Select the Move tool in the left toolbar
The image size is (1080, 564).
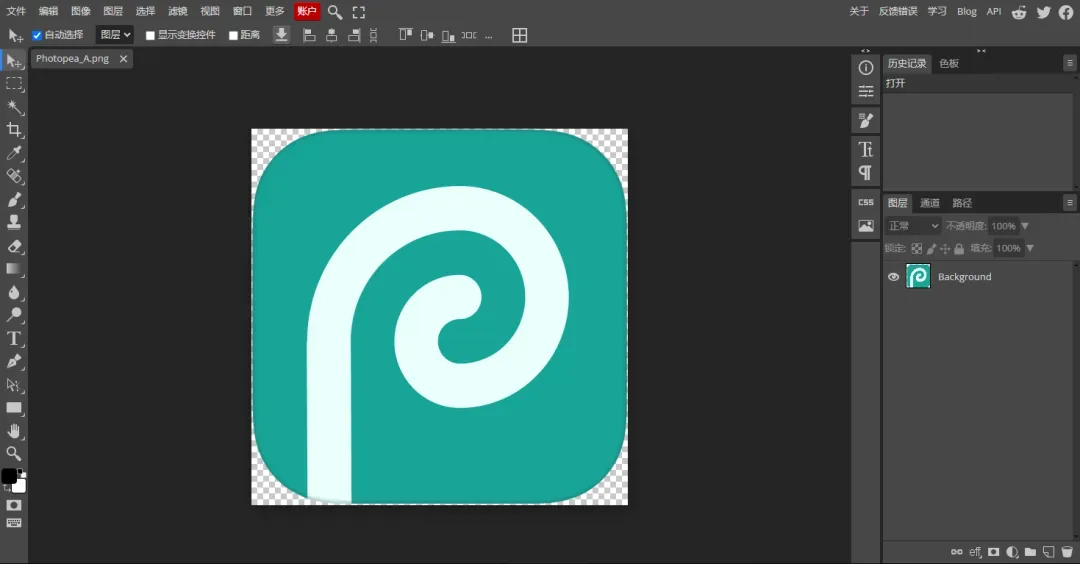[x=14, y=61]
